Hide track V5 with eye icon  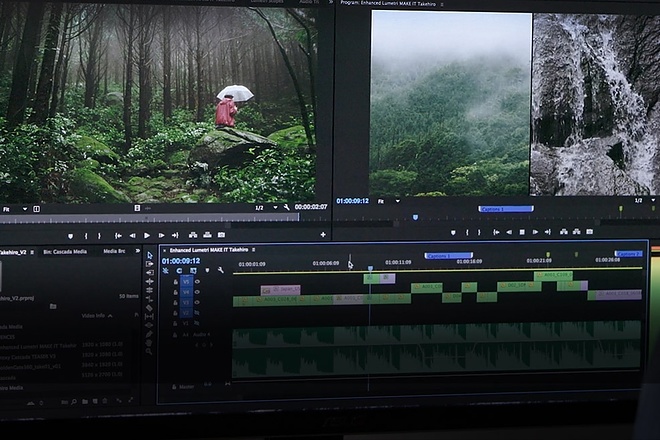[197, 282]
